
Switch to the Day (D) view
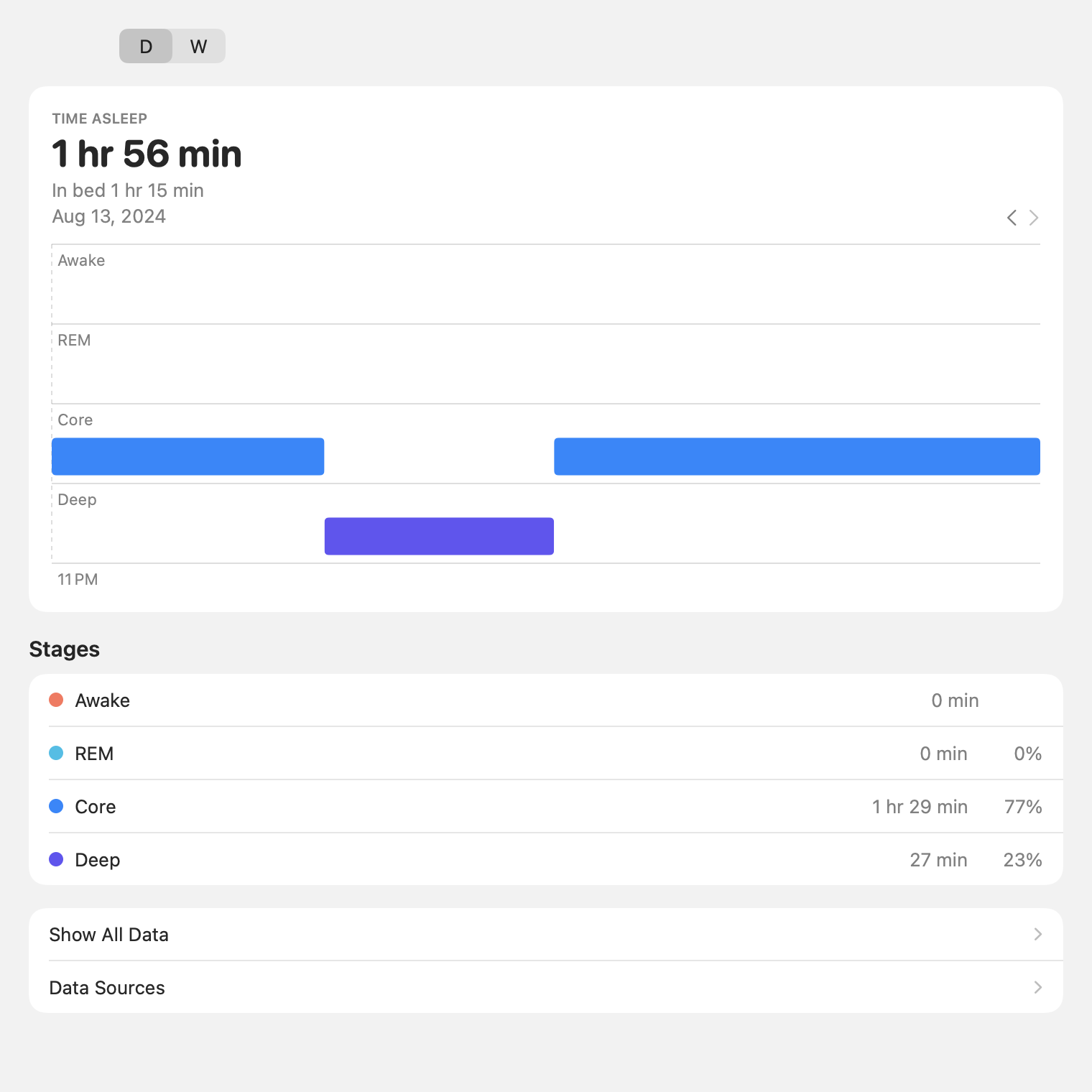click(146, 46)
